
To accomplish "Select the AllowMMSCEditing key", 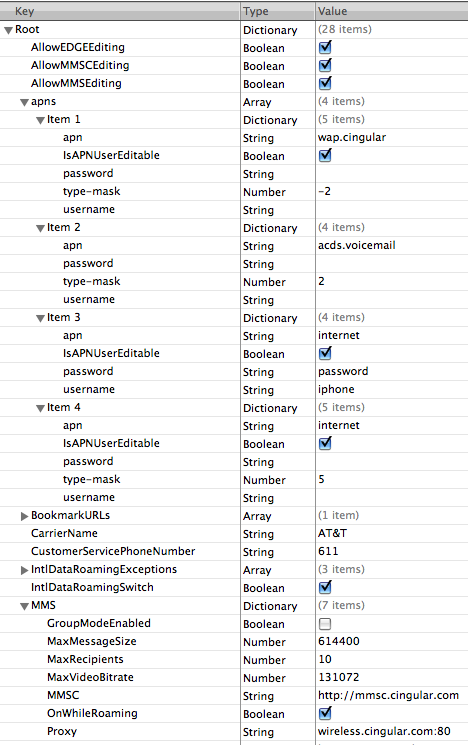I will tap(80, 66).
